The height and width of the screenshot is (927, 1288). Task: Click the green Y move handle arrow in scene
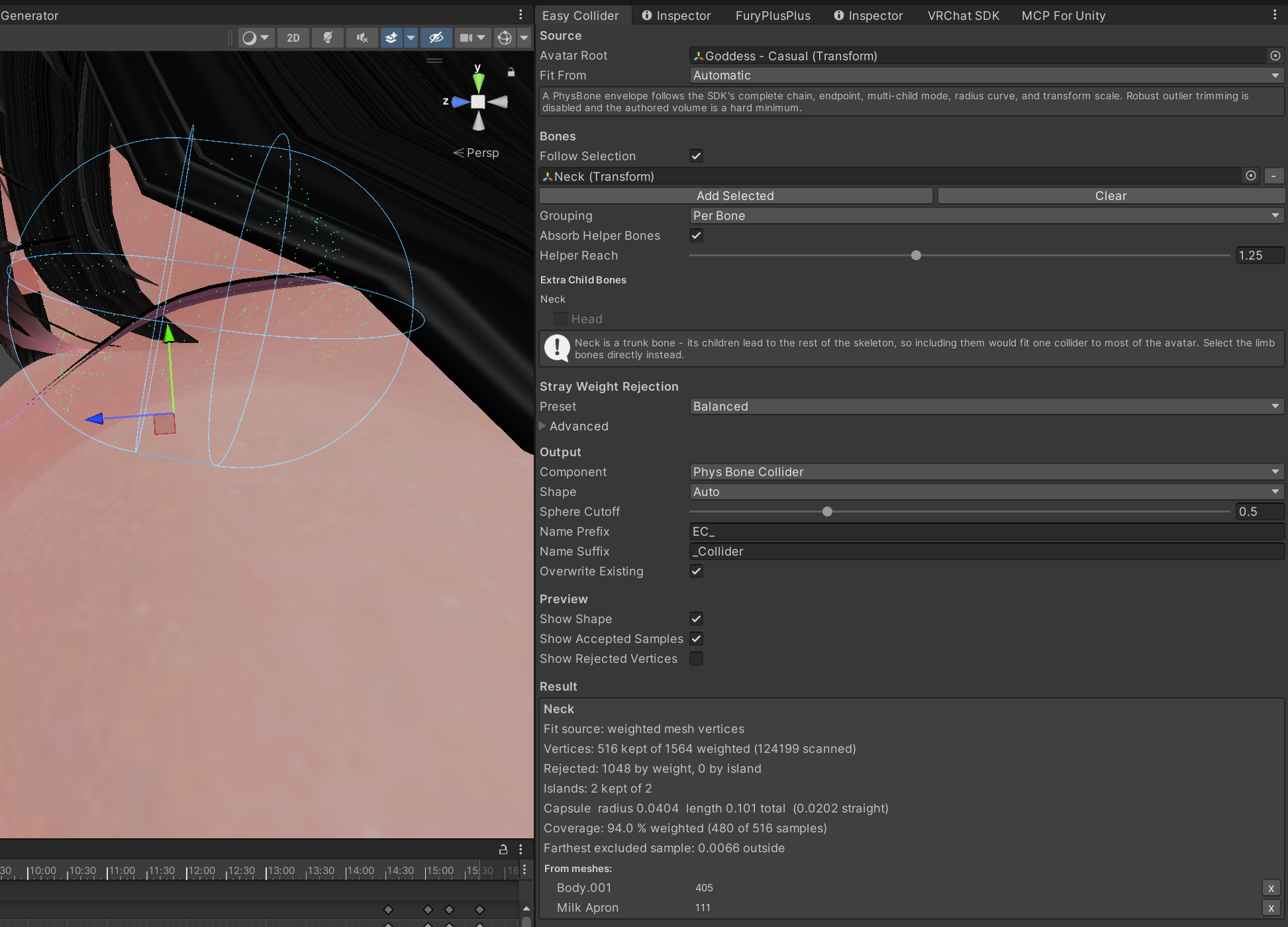[169, 333]
